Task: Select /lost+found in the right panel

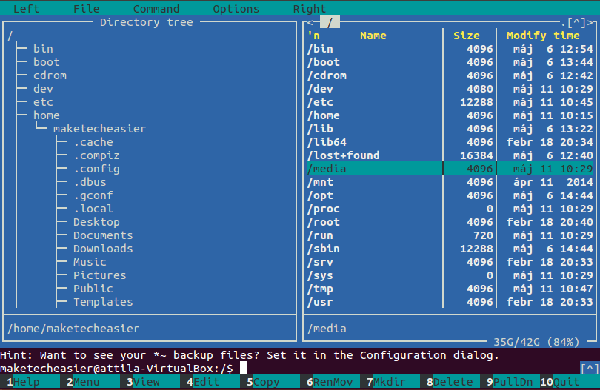Action: (x=450, y=155)
